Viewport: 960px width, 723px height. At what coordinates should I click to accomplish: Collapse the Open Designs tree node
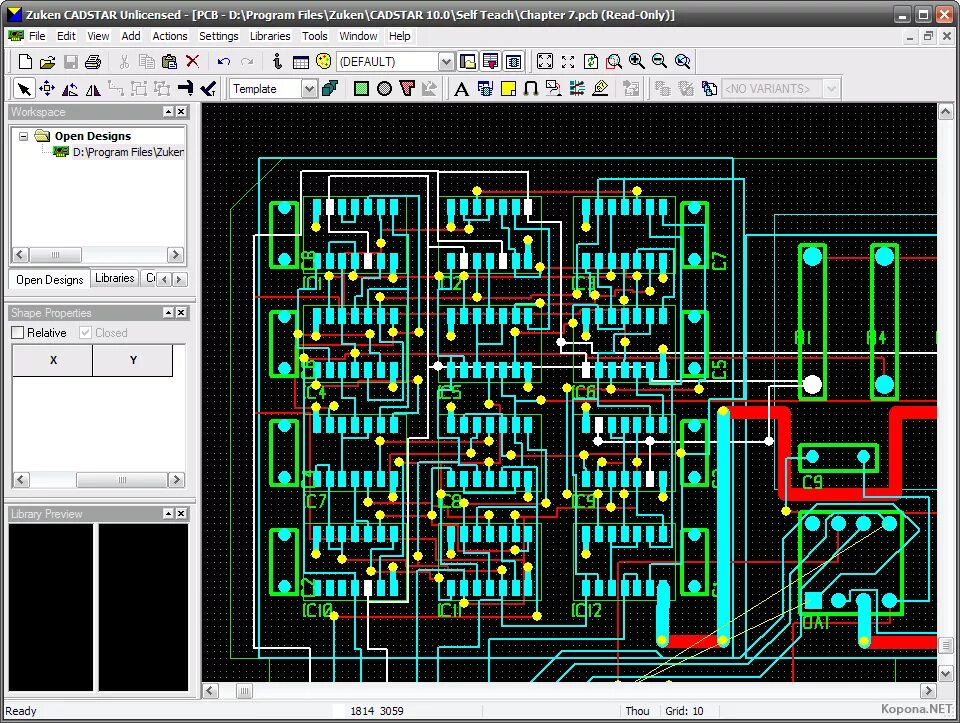tap(23, 136)
